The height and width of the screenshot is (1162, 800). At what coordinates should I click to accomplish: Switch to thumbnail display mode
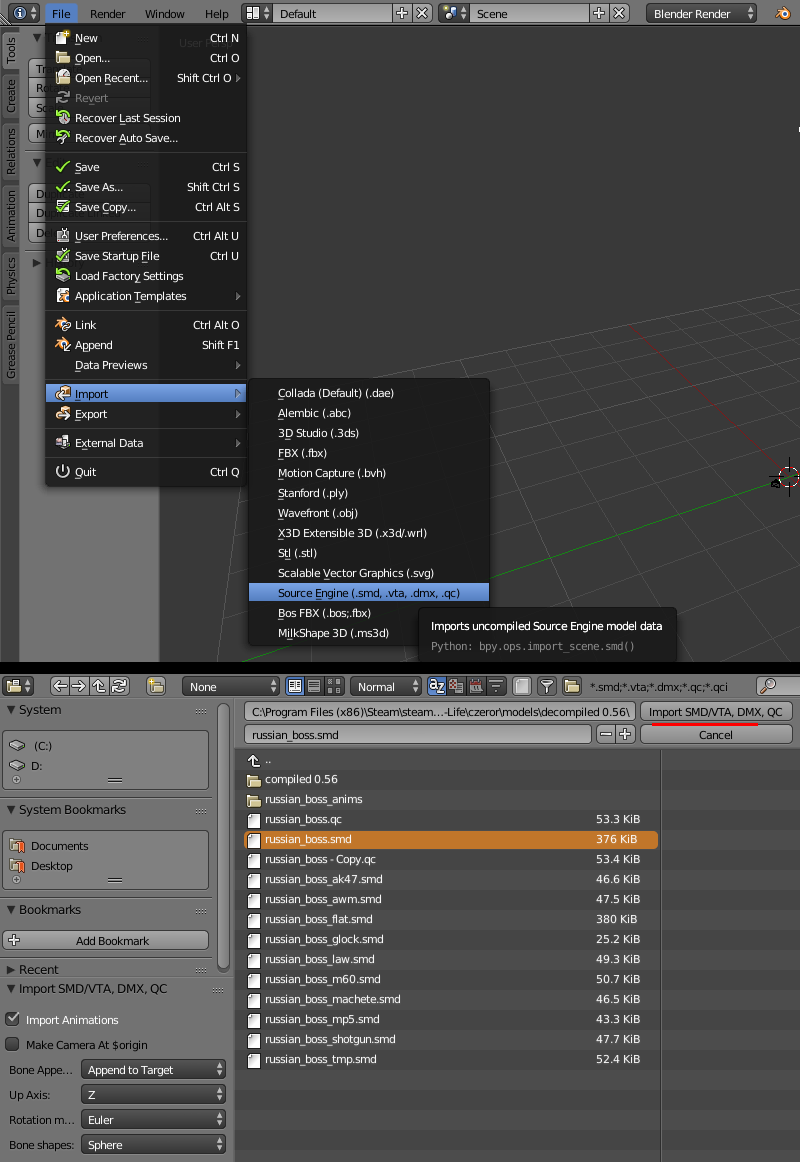click(333, 686)
